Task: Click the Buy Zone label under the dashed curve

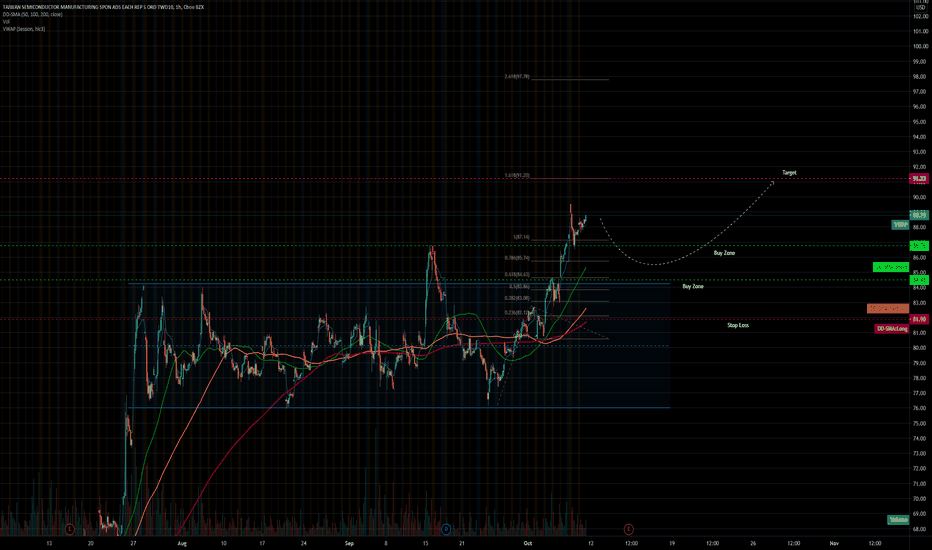Action: (724, 253)
